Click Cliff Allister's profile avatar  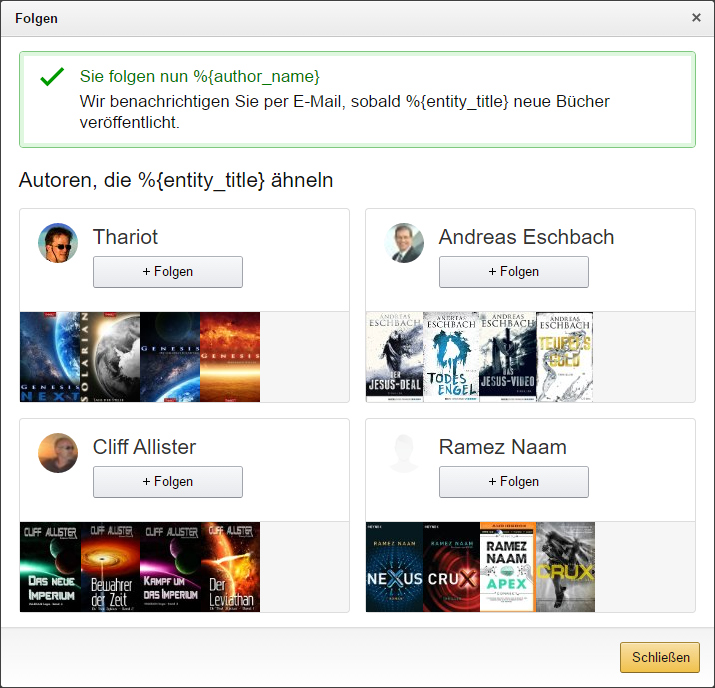click(x=58, y=453)
